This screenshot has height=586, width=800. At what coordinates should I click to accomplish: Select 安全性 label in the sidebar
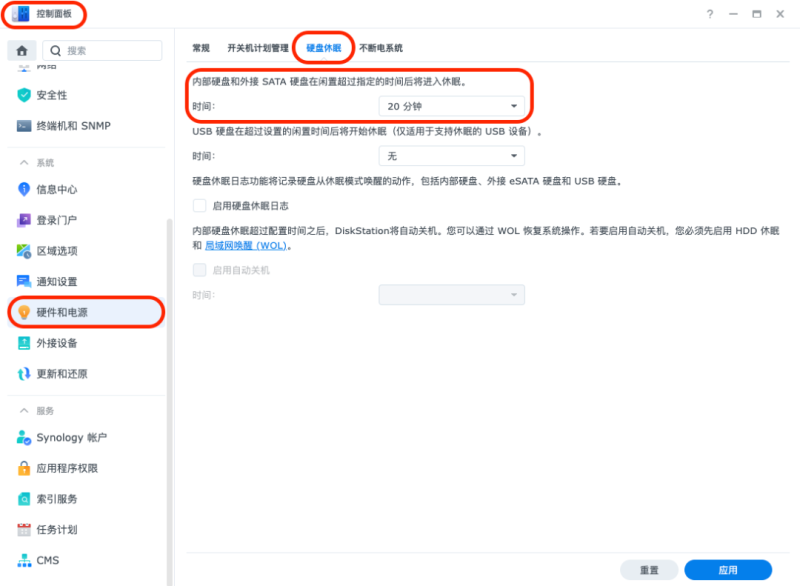click(52, 95)
